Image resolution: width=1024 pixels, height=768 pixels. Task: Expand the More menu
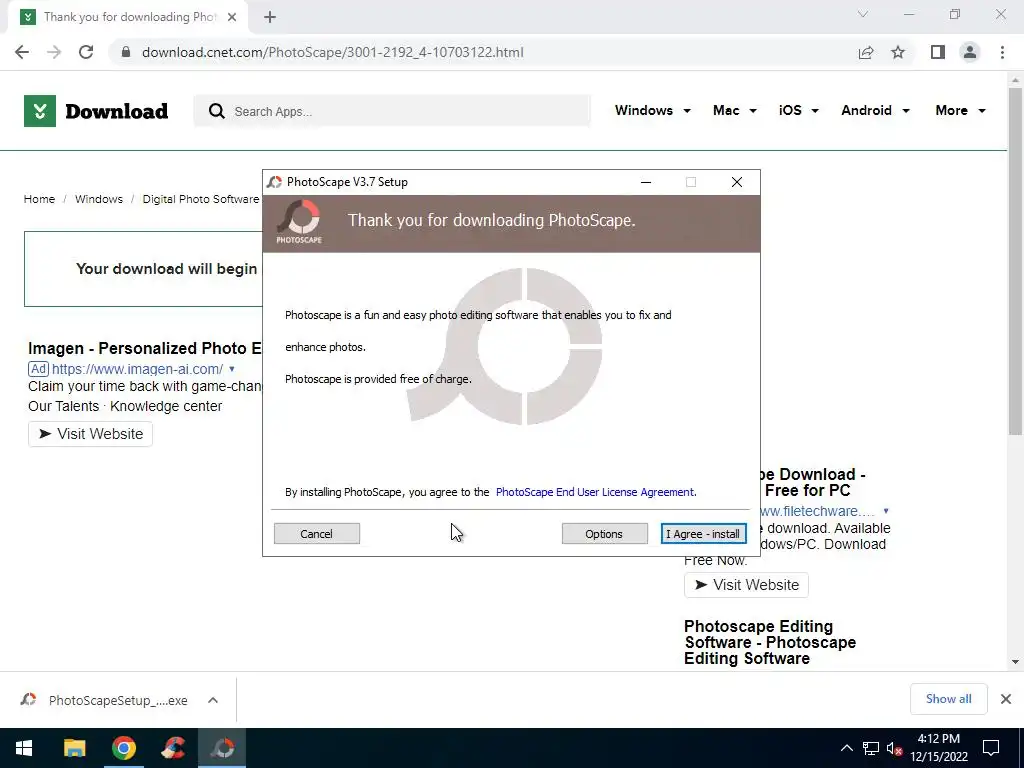pos(960,110)
